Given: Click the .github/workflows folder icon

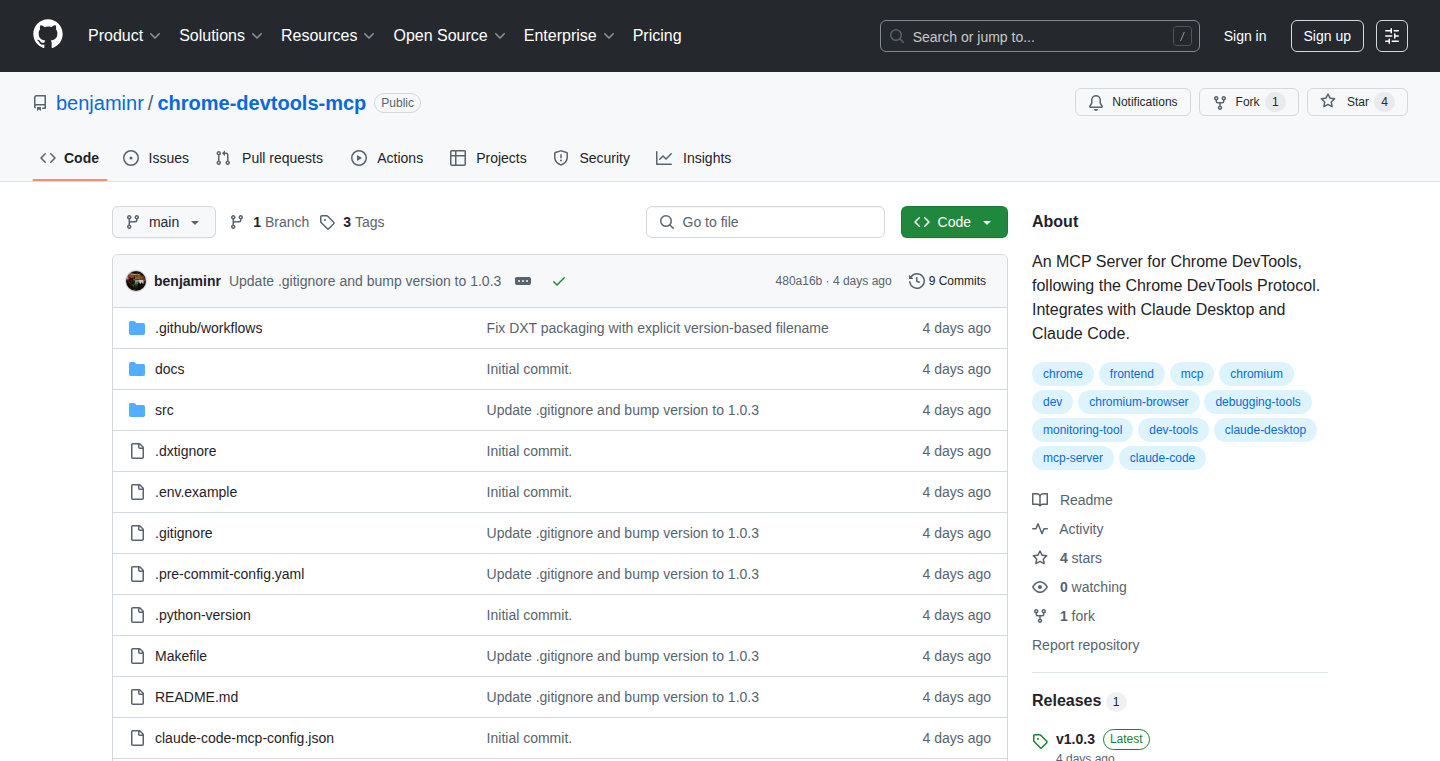Looking at the screenshot, I should pos(137,328).
